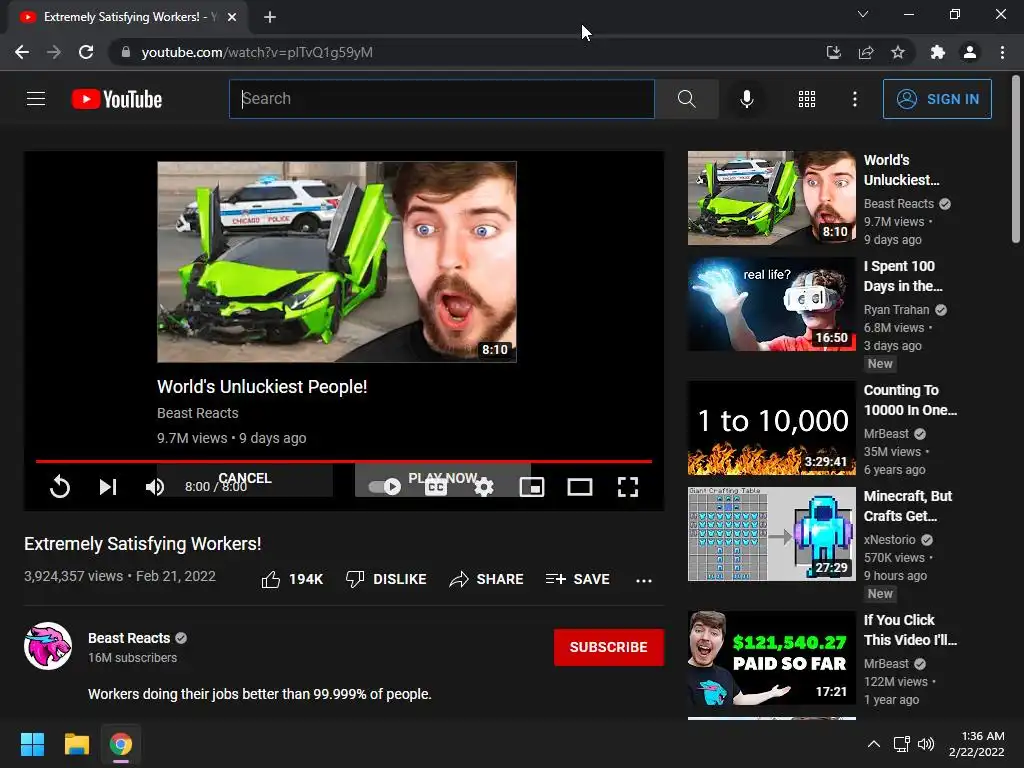1024x768 pixels.
Task: Cancel the upcoming autoplay video
Action: pyautogui.click(x=245, y=479)
